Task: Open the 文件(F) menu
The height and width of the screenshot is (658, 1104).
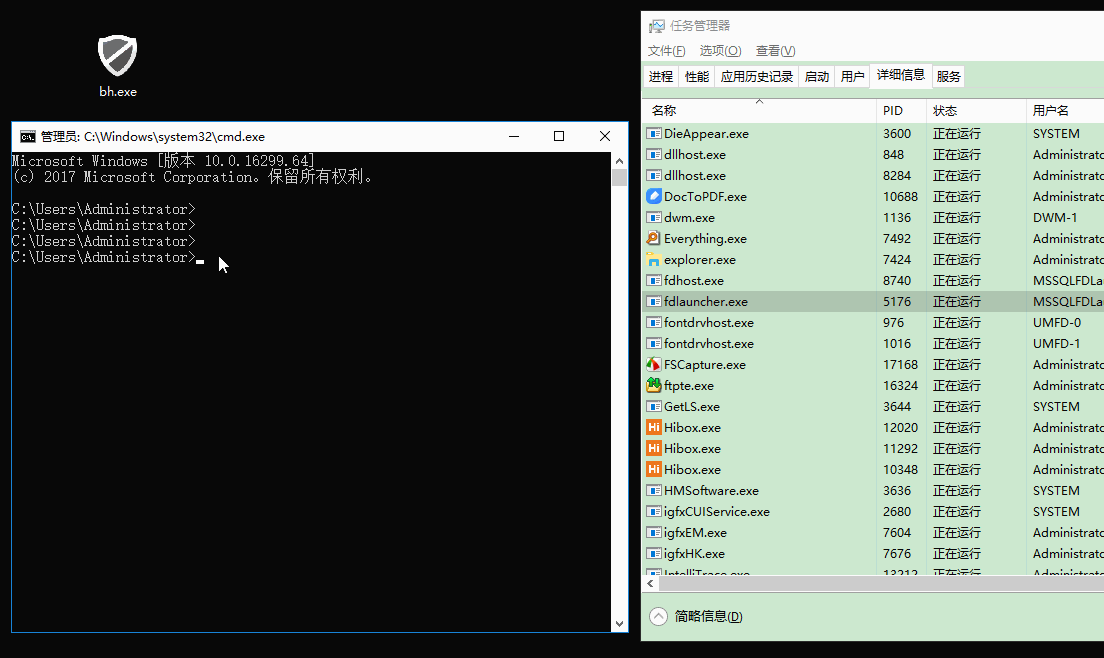Action: point(666,51)
